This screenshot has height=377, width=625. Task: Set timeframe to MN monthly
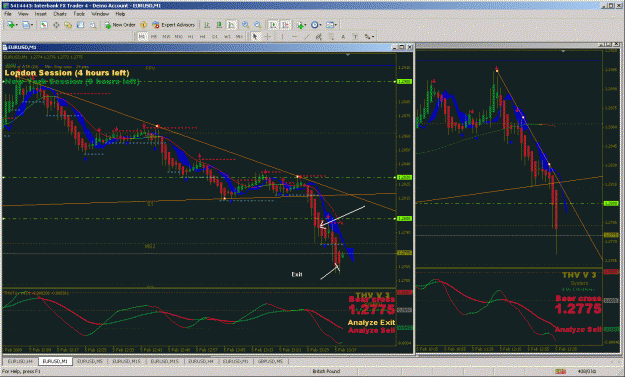pos(239,37)
